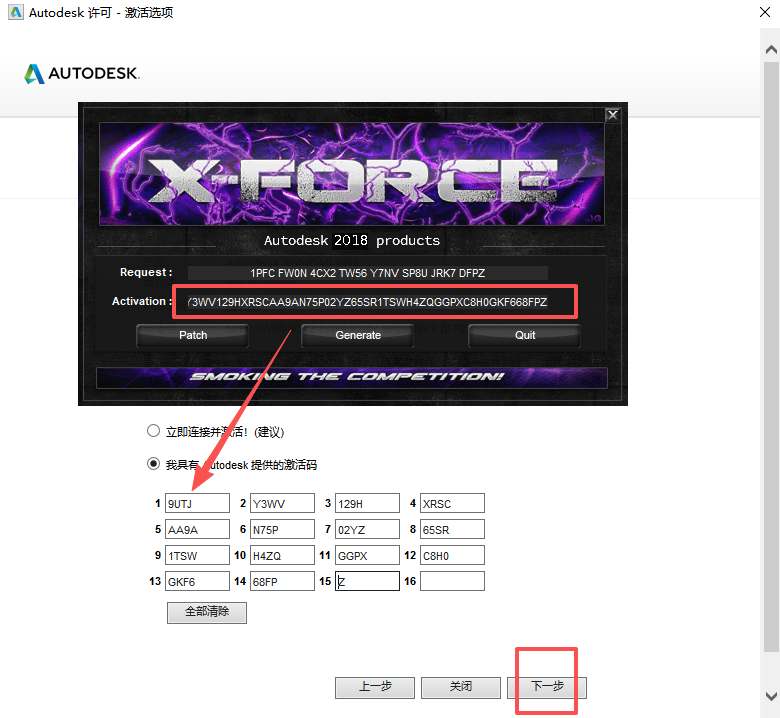Click activation box 9 containing 1TSW
The width and height of the screenshot is (780, 718).
[197, 555]
